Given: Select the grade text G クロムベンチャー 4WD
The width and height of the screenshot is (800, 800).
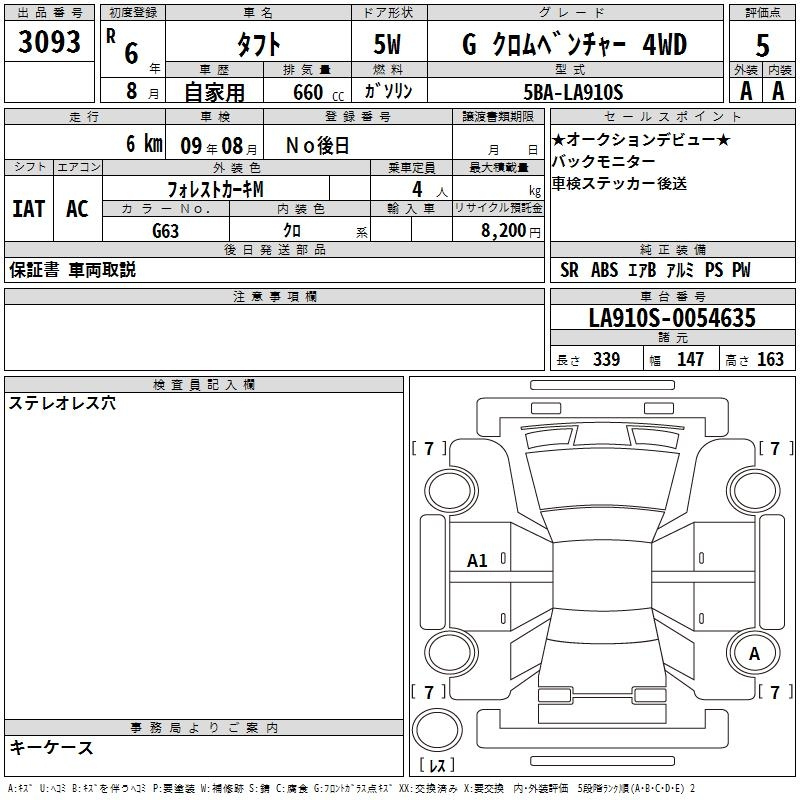Looking at the screenshot, I should point(574,44).
